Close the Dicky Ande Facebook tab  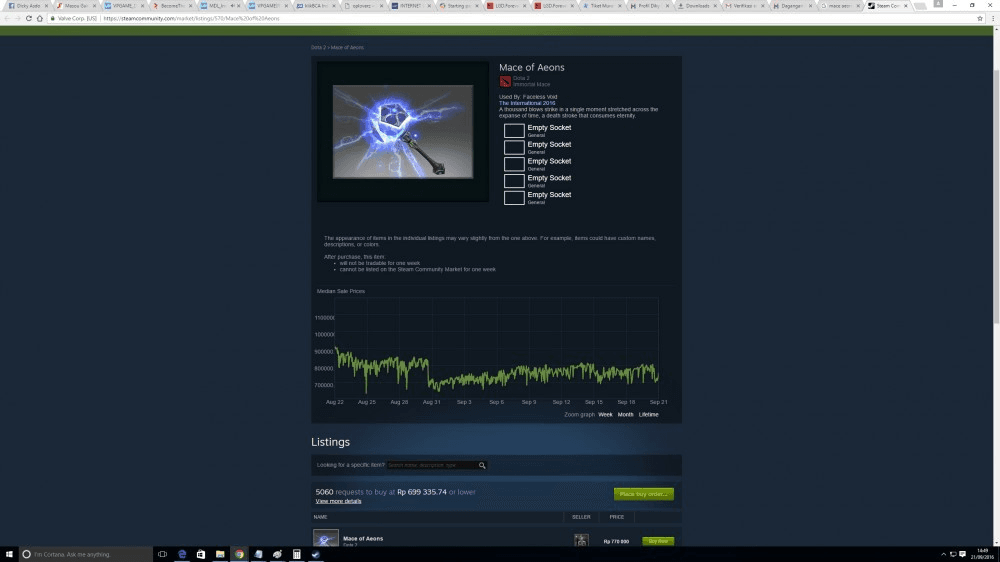coord(47,6)
